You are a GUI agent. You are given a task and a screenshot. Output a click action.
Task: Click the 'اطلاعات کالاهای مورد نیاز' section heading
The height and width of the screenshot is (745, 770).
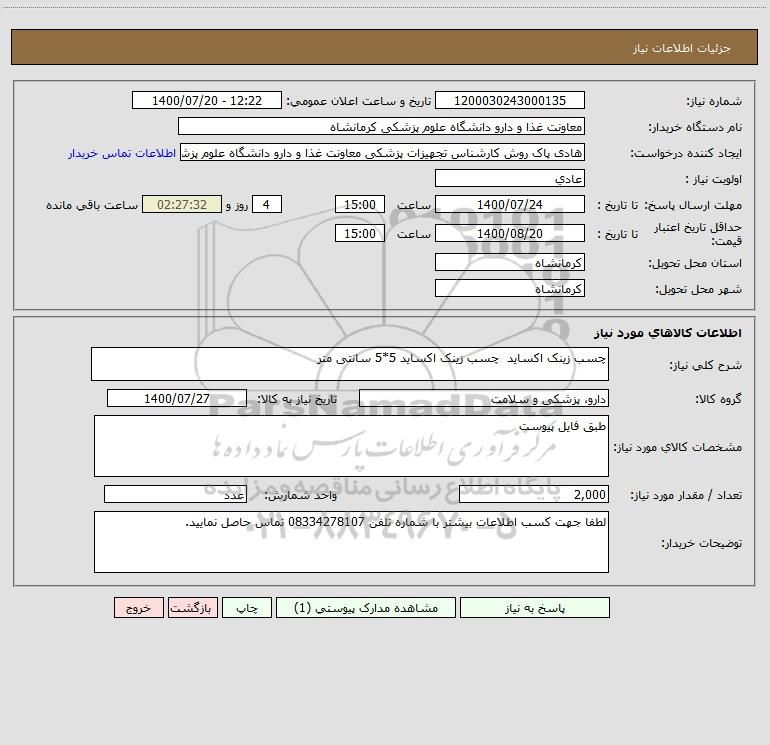coord(668,333)
